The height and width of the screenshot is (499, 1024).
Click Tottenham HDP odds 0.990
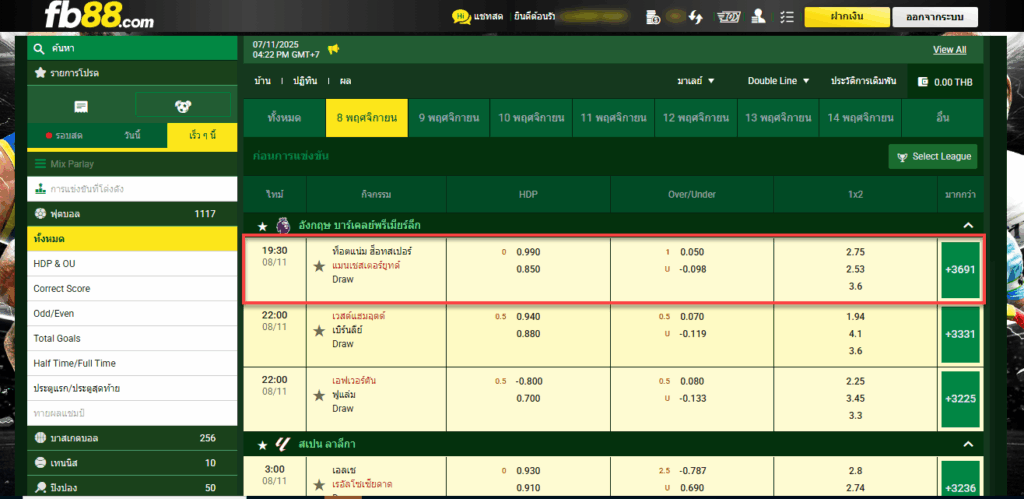(x=528, y=252)
